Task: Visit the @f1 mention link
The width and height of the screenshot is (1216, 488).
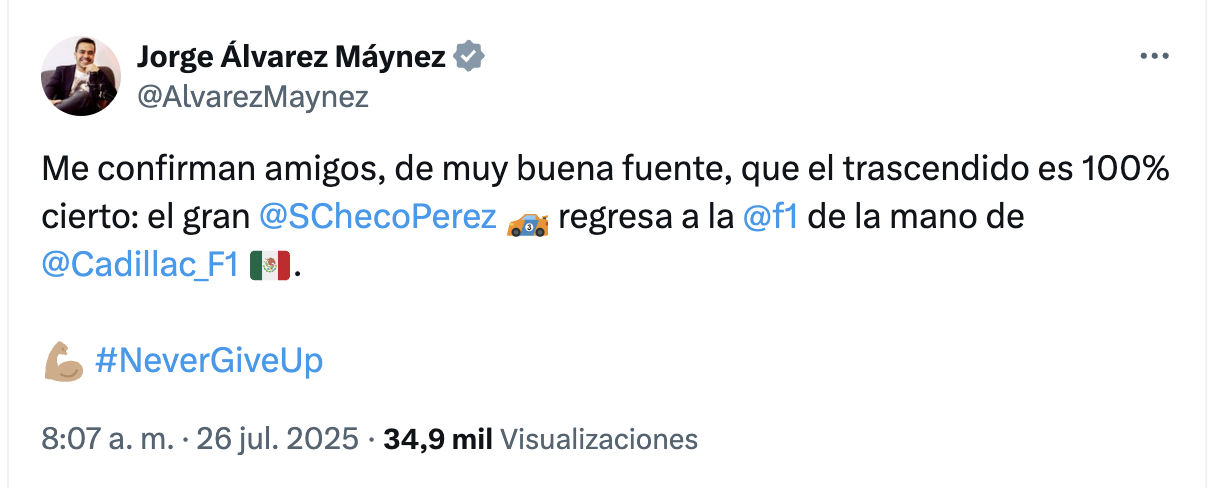Action: point(770,219)
